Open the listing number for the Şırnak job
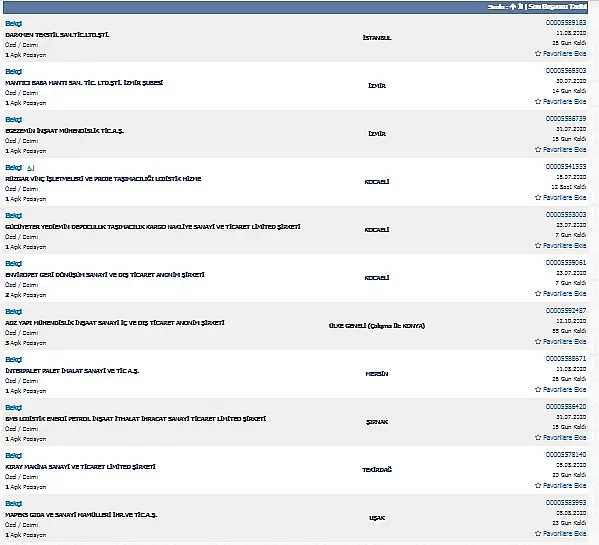 tap(566, 407)
